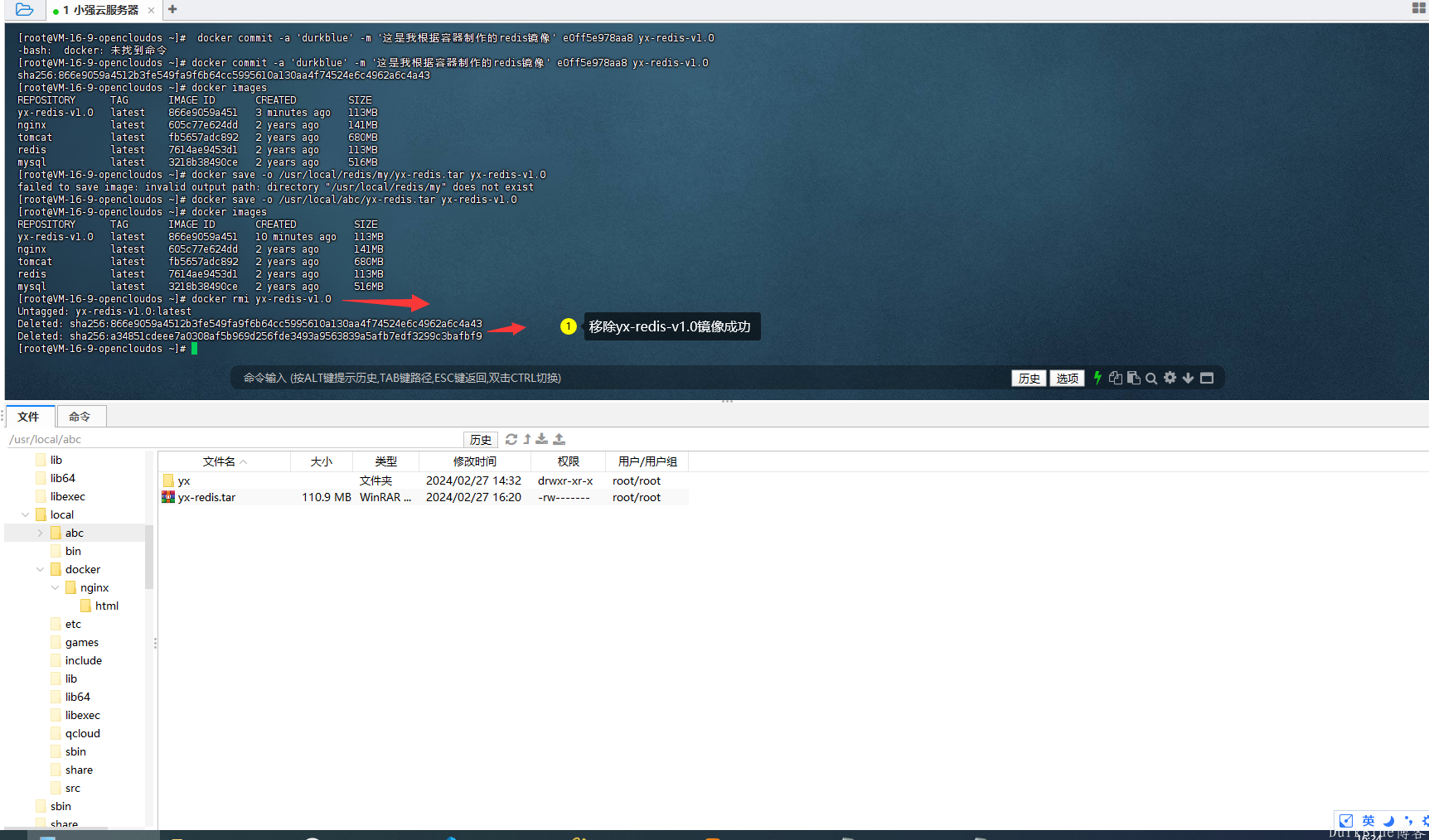Sort by 大小 column header
This screenshot has width=1429, height=840.
(322, 461)
